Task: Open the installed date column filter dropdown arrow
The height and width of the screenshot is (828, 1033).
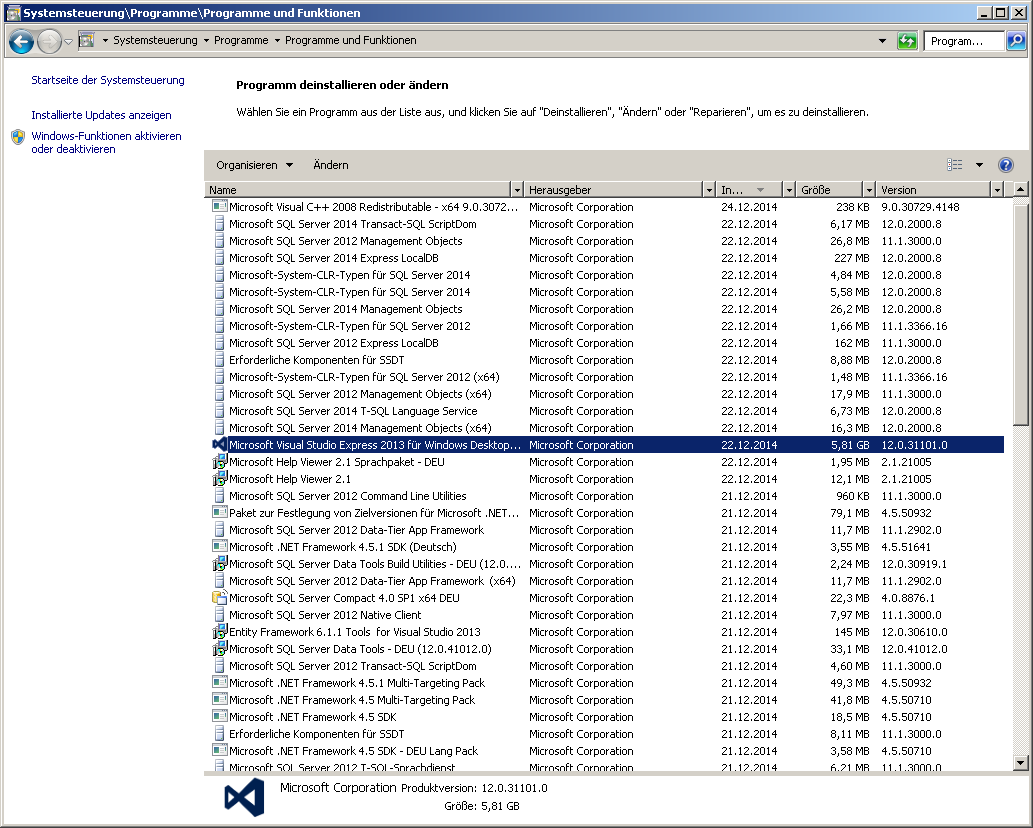Action: [x=789, y=190]
